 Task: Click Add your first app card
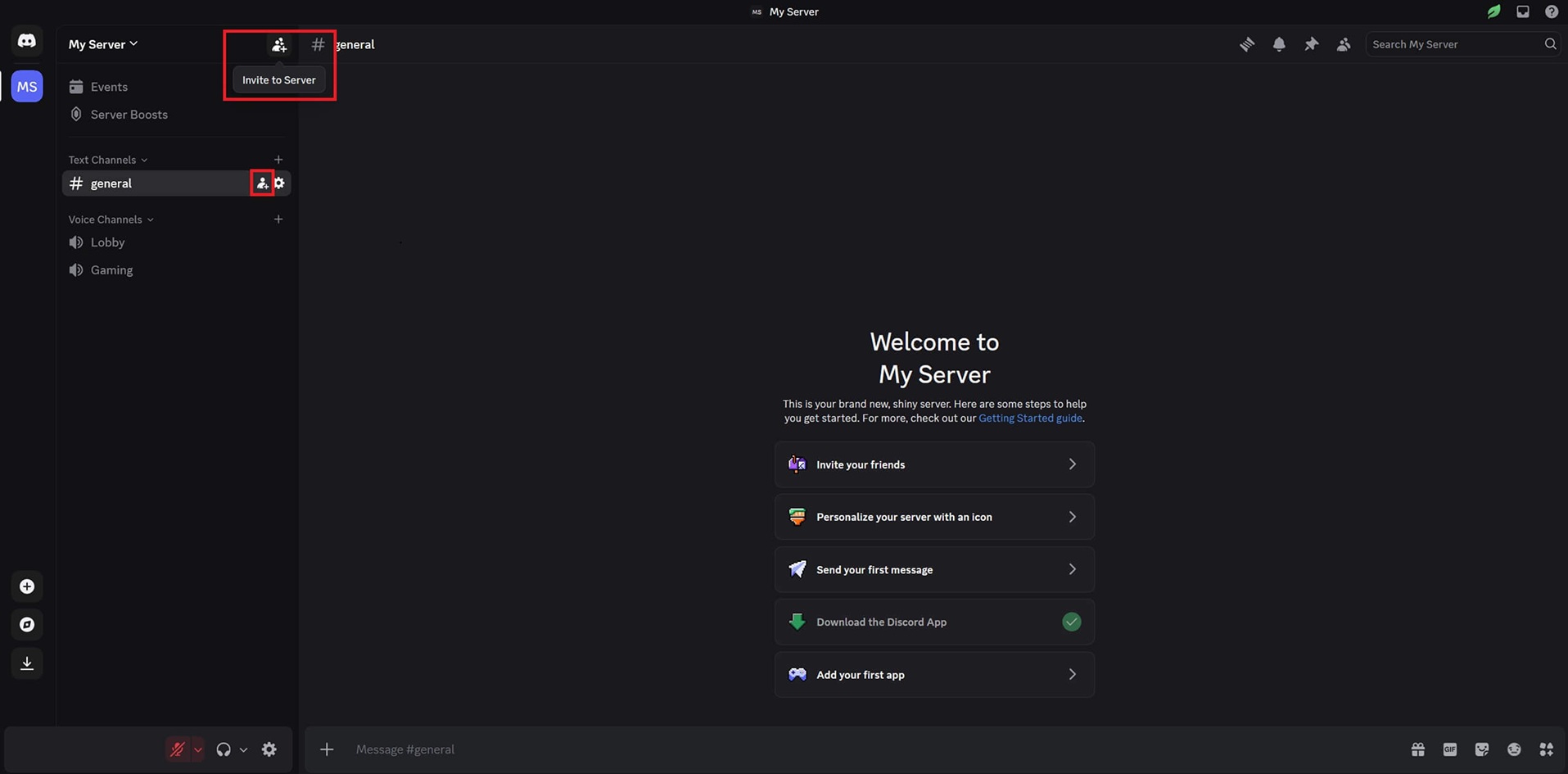(x=934, y=675)
